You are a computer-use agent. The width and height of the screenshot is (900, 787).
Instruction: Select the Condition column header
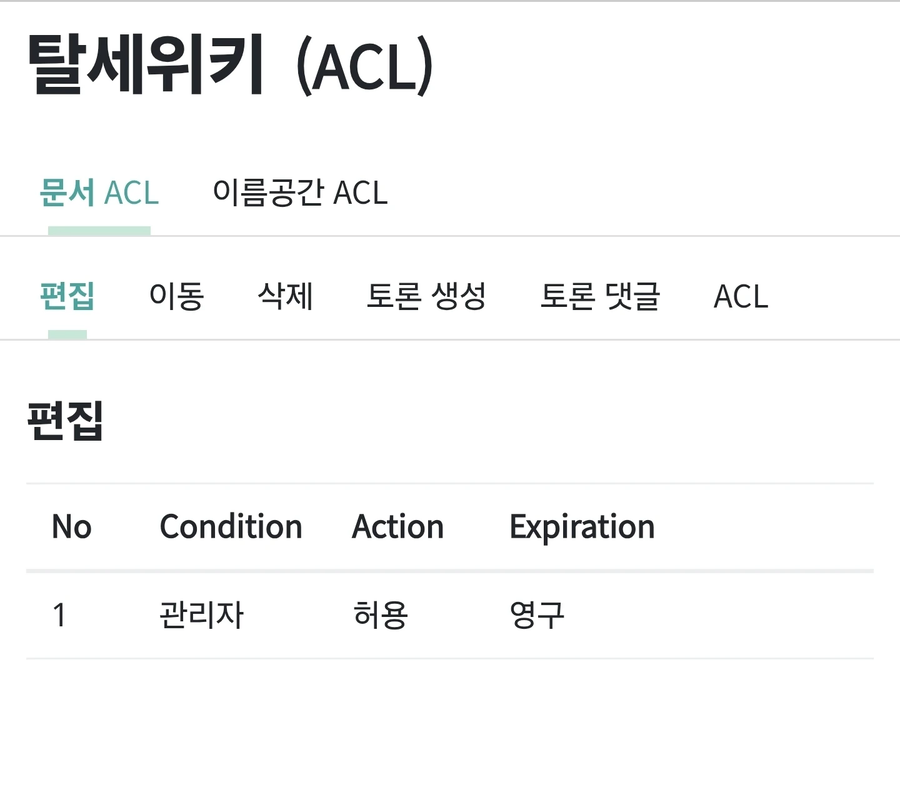tap(231, 527)
